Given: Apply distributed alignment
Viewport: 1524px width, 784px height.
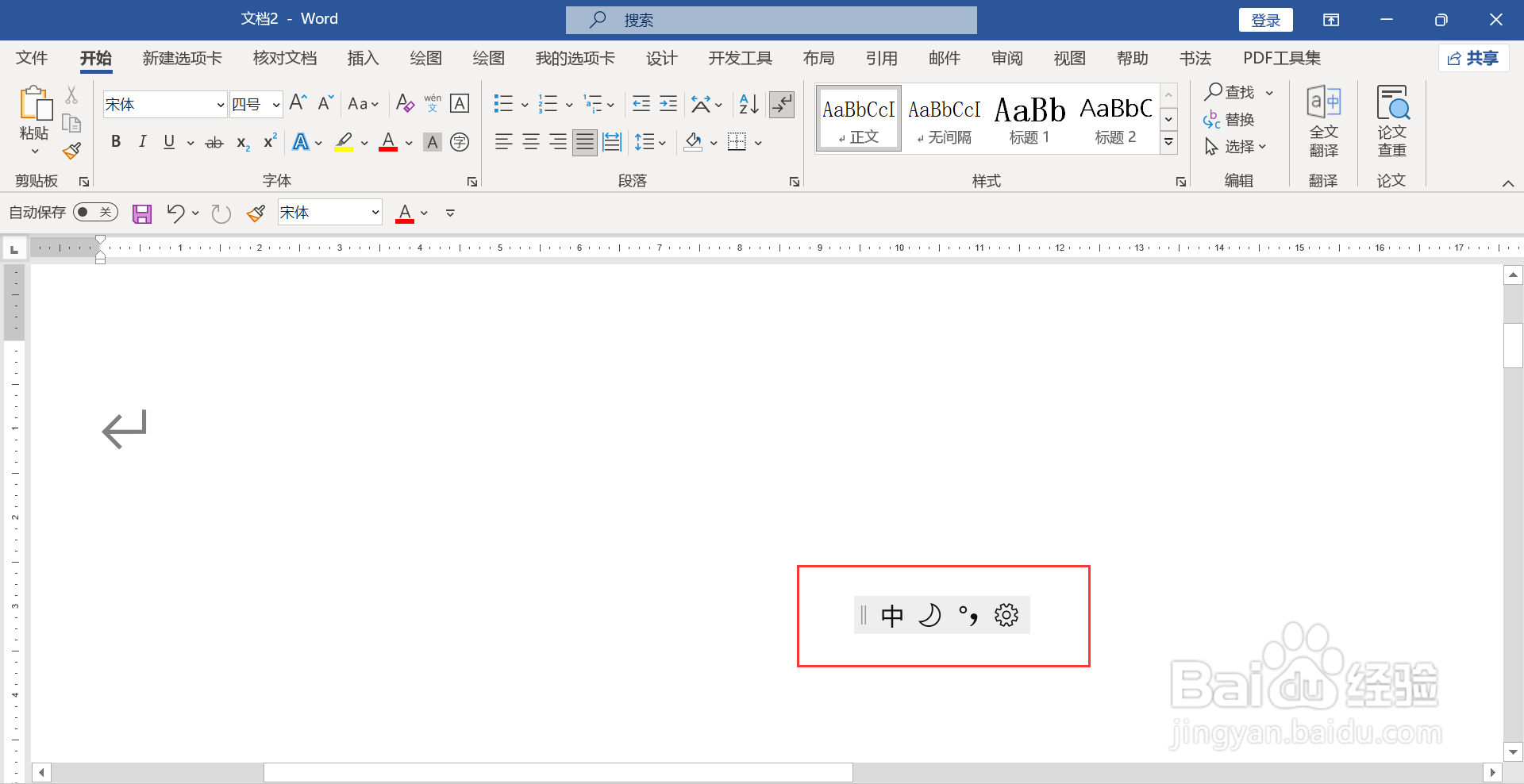Looking at the screenshot, I should pyautogui.click(x=612, y=142).
